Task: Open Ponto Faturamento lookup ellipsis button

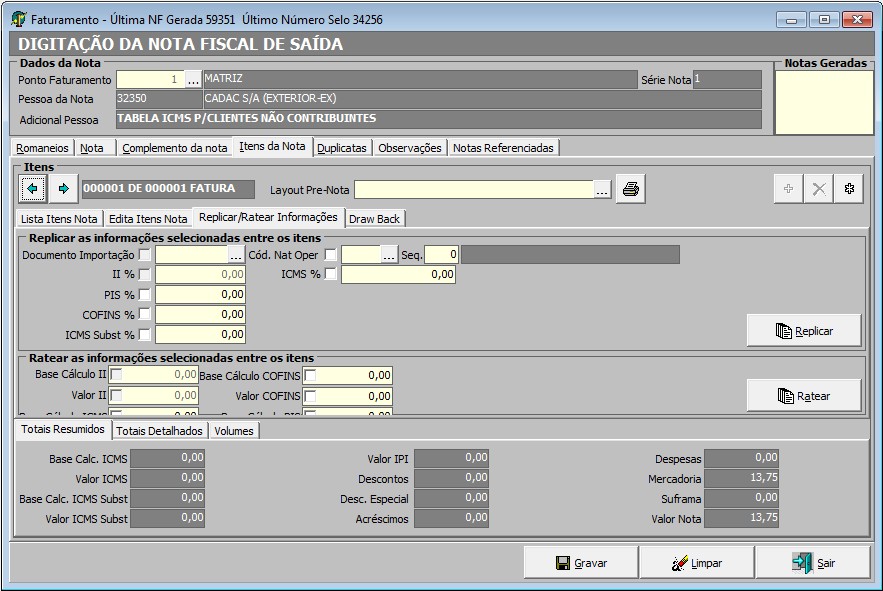Action: [193, 79]
